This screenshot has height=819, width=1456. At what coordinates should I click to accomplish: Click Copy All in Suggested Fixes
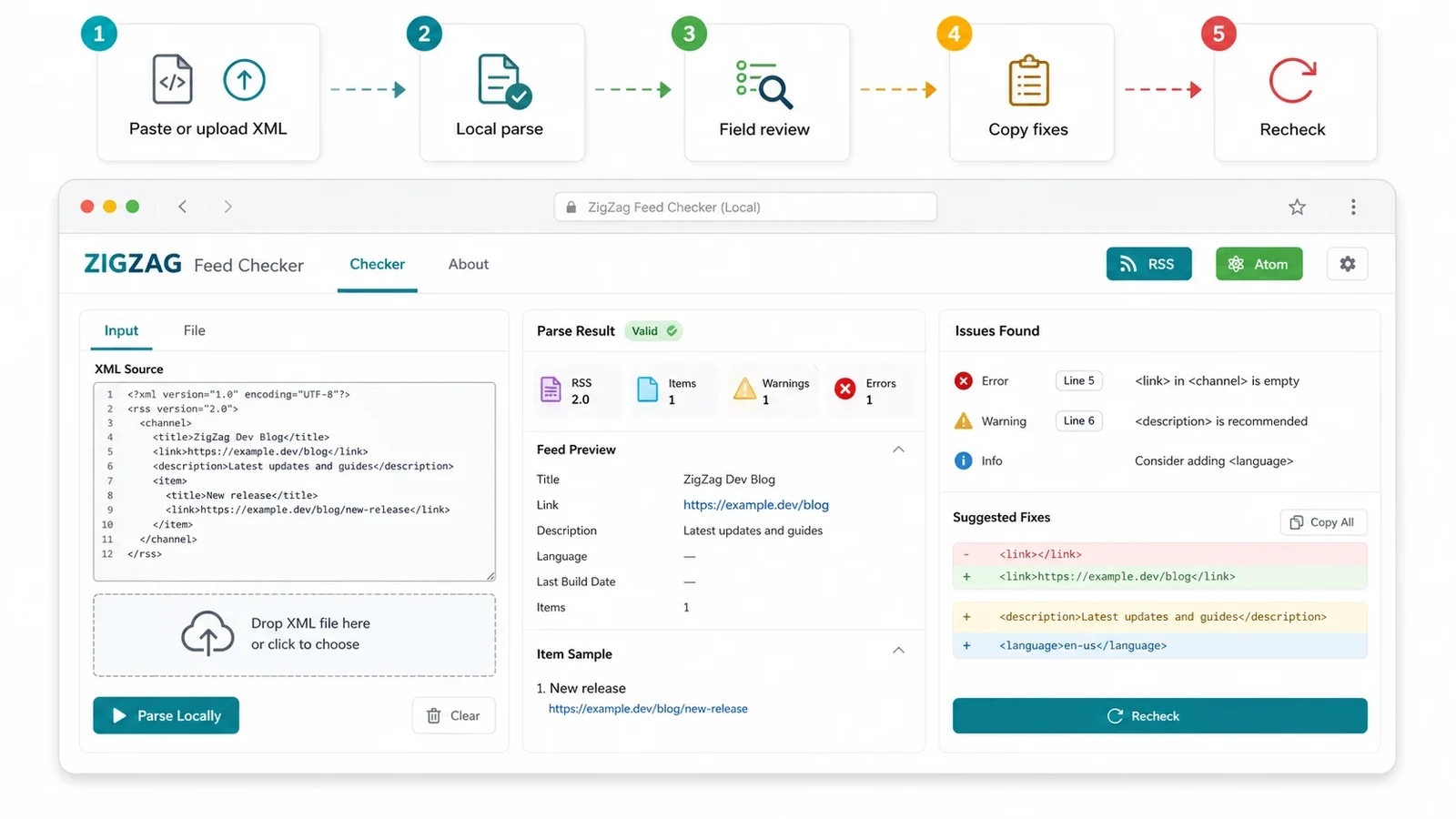1323,522
